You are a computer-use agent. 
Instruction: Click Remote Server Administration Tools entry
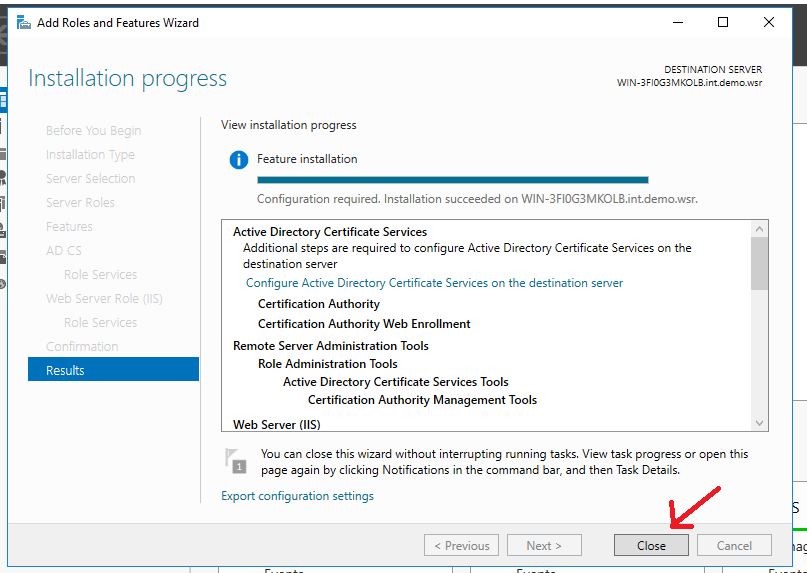tap(330, 345)
